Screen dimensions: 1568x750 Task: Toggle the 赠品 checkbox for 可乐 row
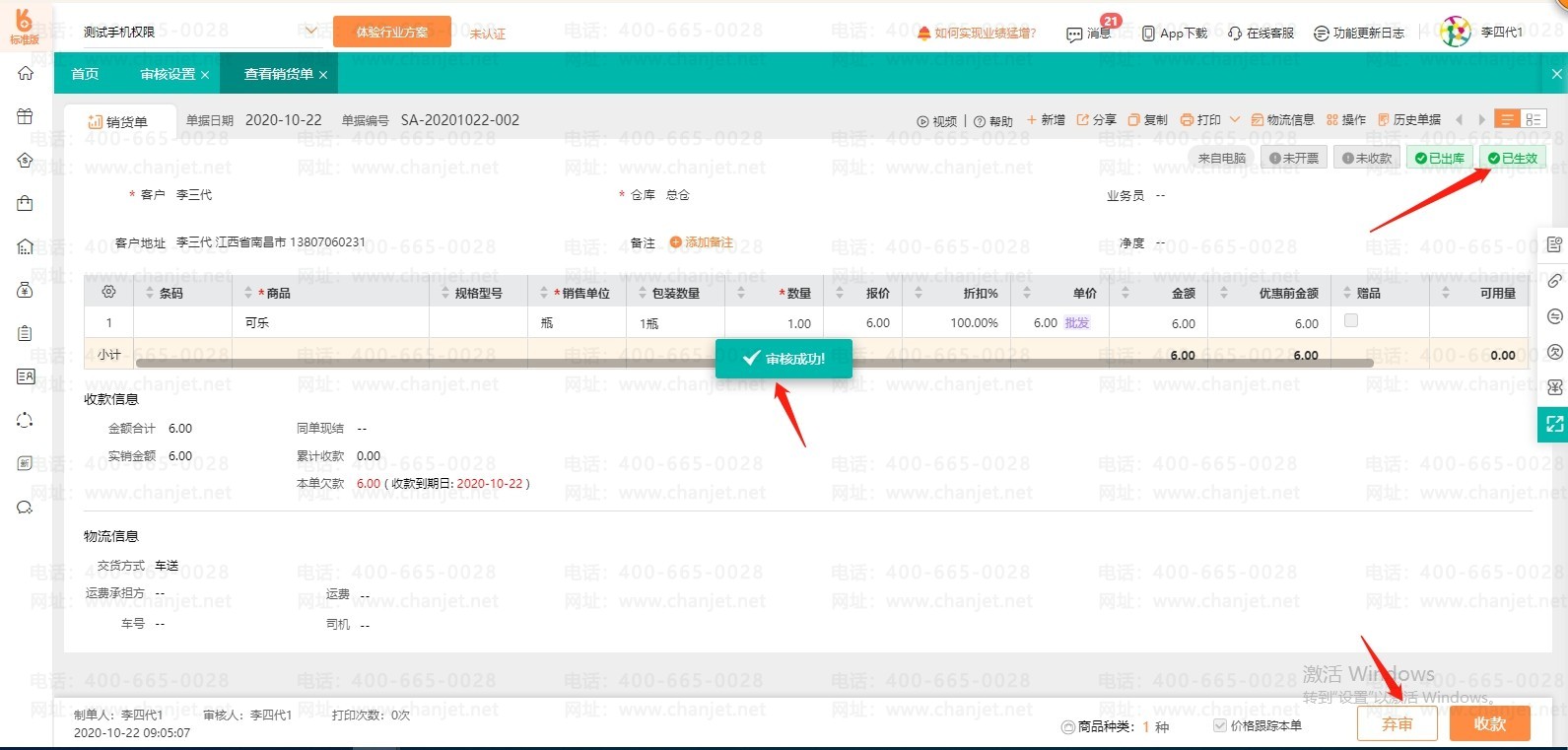pyautogui.click(x=1351, y=320)
